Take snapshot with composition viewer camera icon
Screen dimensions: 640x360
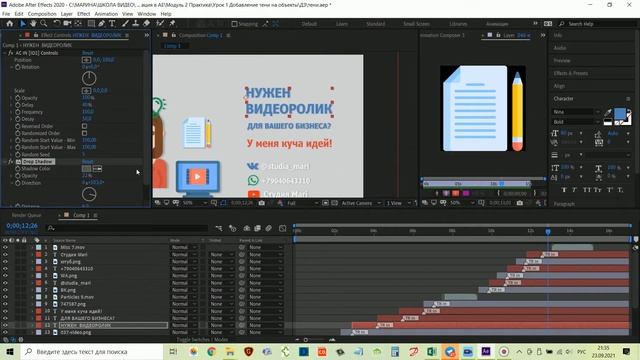tap(262, 203)
